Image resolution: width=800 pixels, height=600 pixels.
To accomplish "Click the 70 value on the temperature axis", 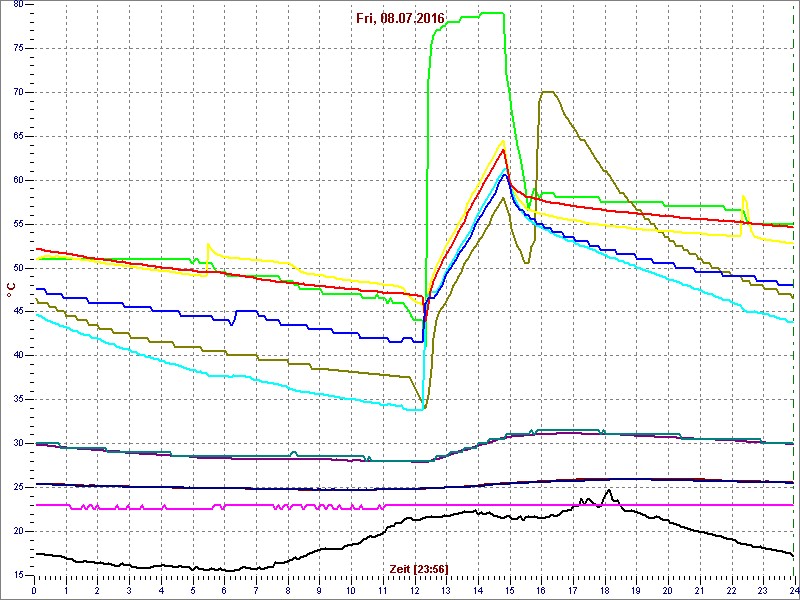I will click(18, 92).
